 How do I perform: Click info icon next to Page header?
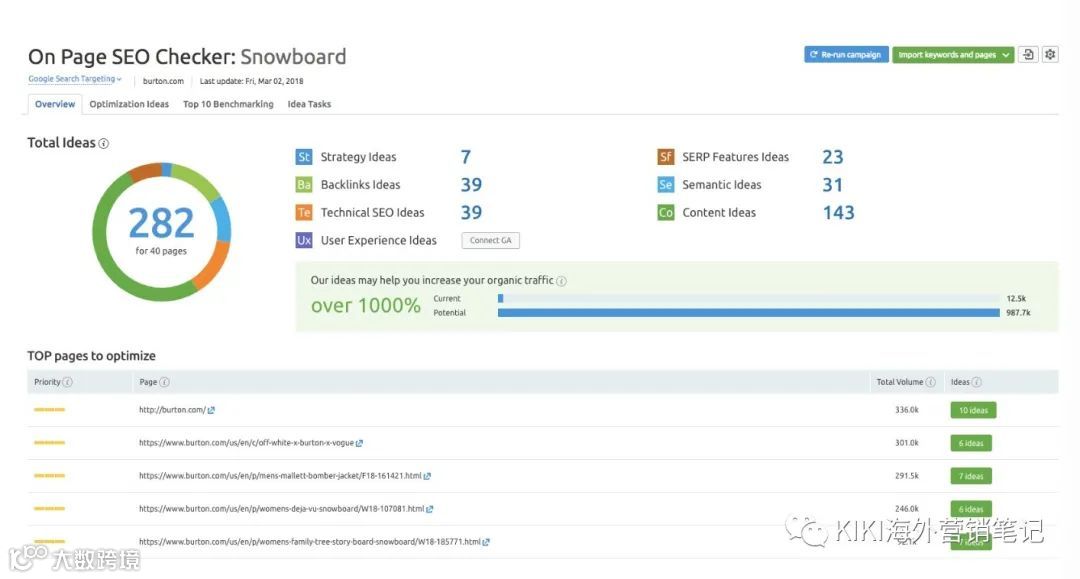pyautogui.click(x=165, y=382)
